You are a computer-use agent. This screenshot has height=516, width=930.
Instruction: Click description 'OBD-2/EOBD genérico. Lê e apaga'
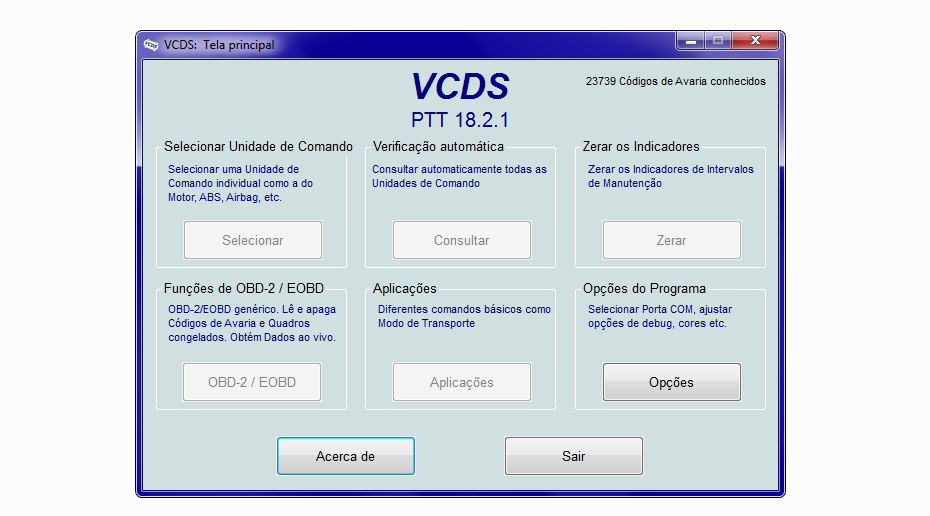point(252,323)
